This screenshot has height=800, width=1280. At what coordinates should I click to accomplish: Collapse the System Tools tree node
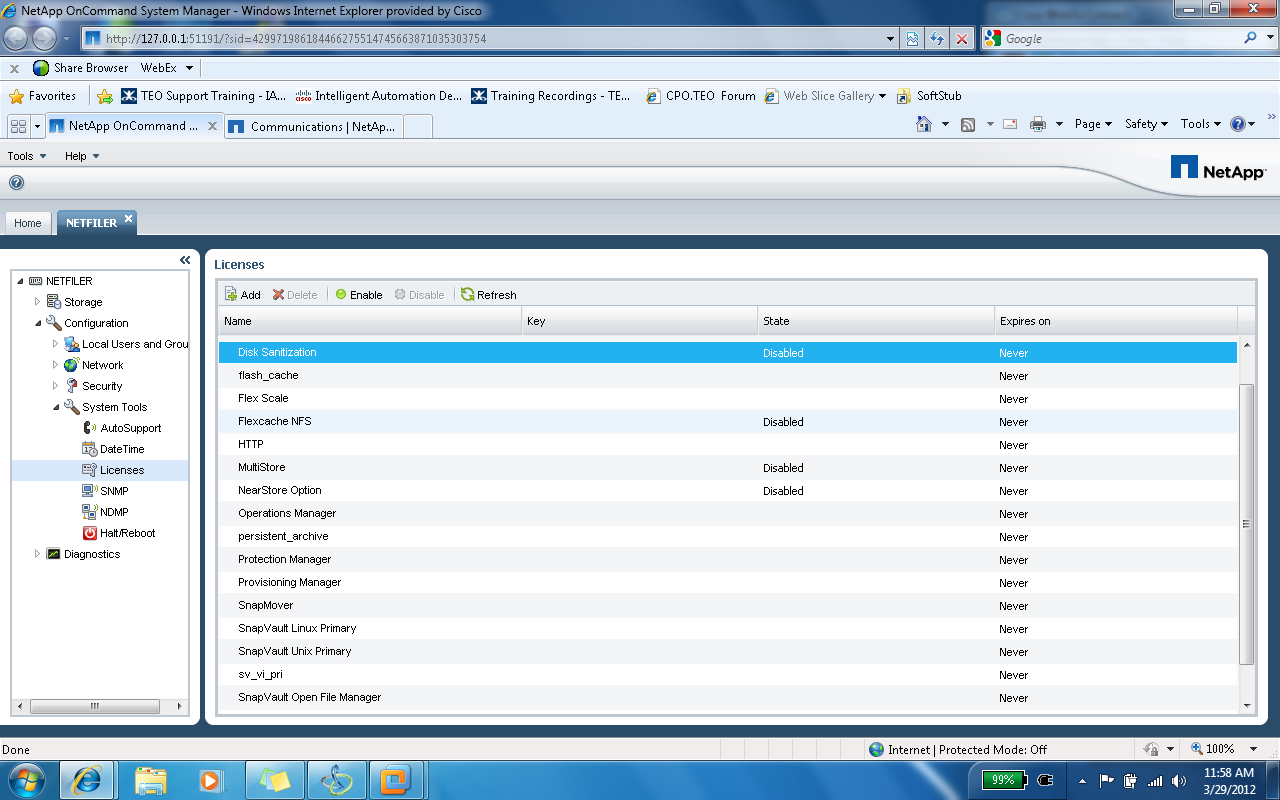click(x=56, y=407)
